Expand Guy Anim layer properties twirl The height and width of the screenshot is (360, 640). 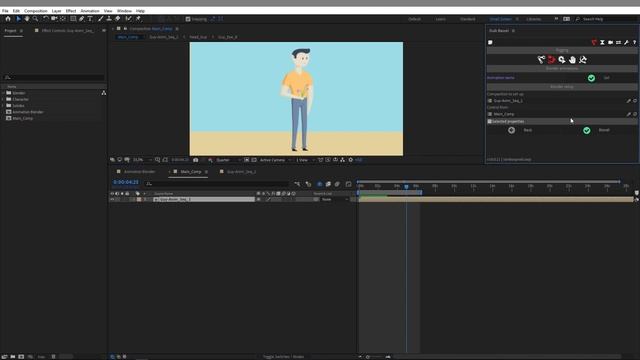(x=144, y=200)
